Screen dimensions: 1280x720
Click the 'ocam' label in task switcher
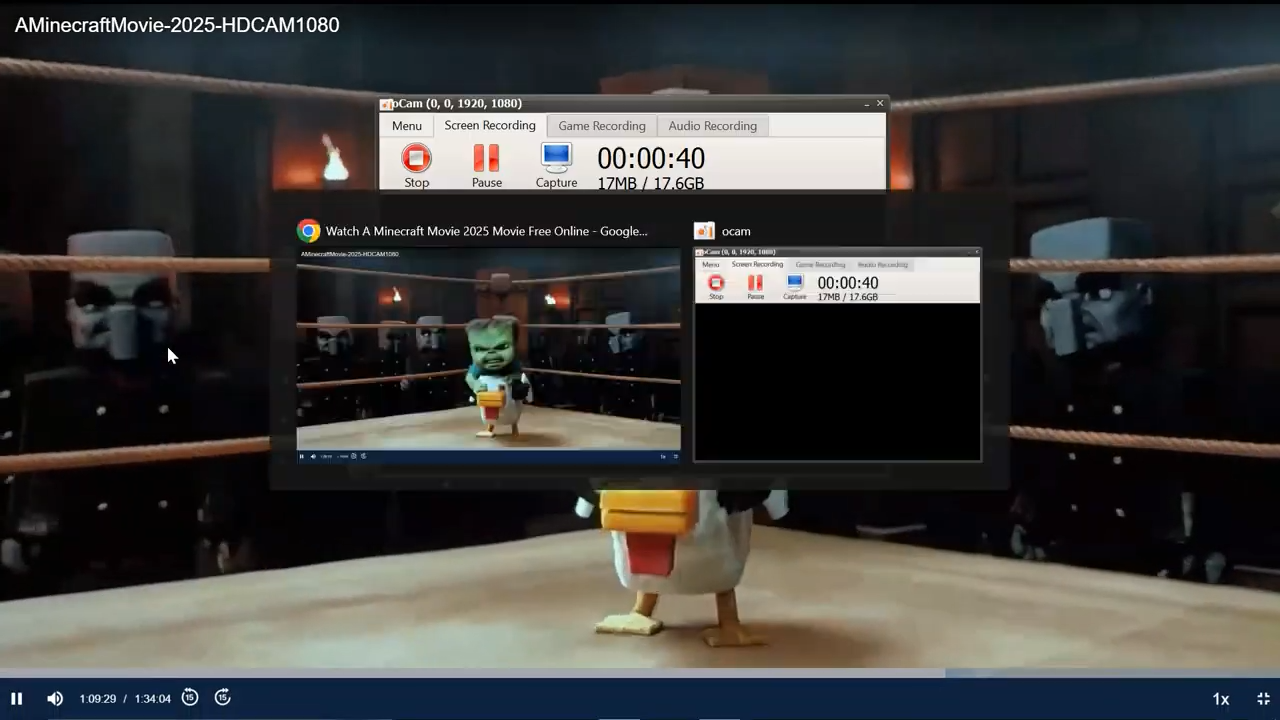(736, 231)
